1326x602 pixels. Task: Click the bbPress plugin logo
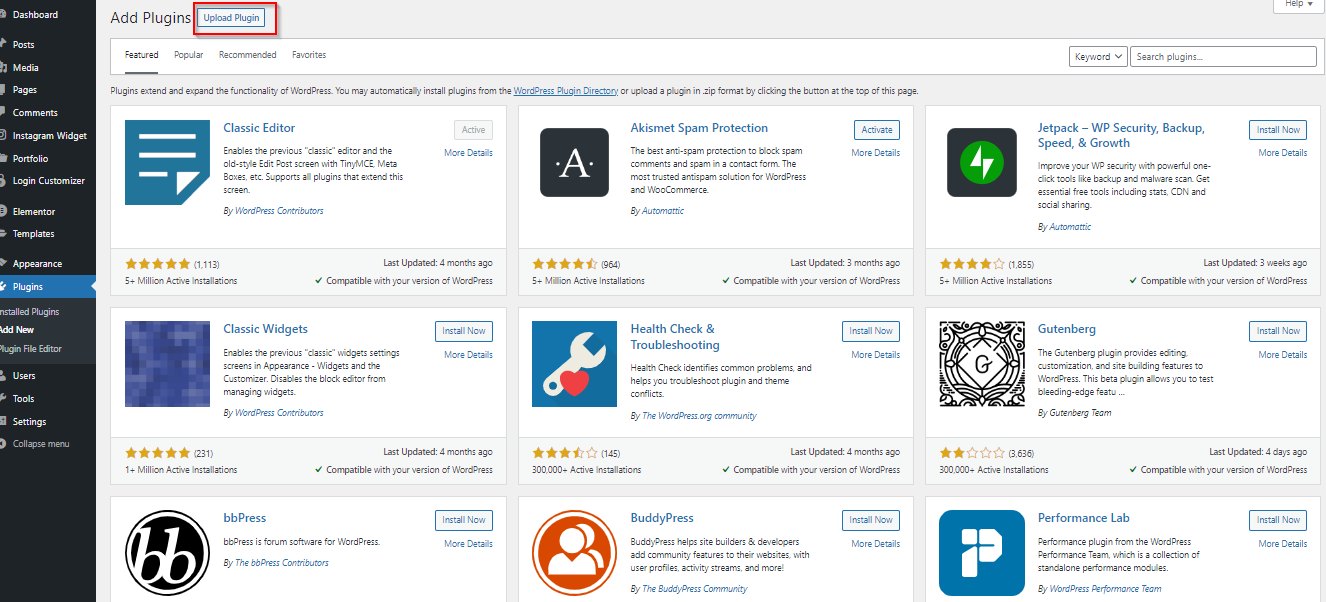pos(167,552)
